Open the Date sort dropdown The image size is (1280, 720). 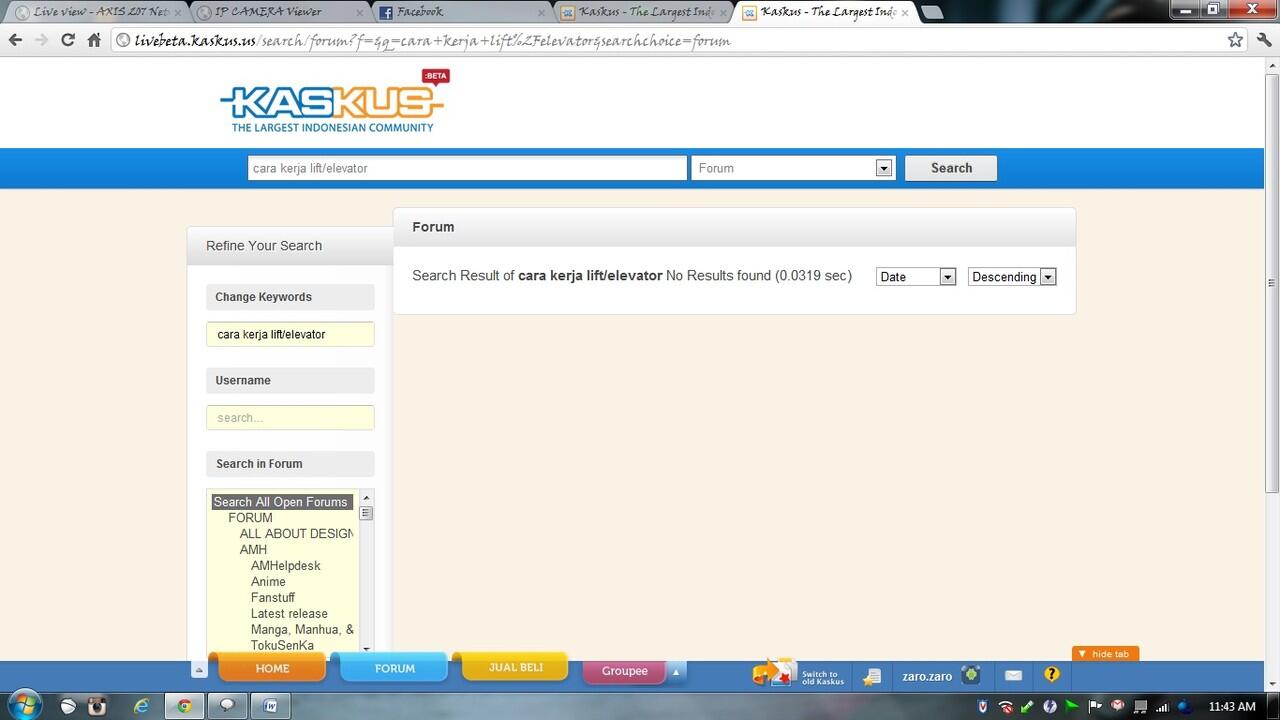(x=947, y=277)
